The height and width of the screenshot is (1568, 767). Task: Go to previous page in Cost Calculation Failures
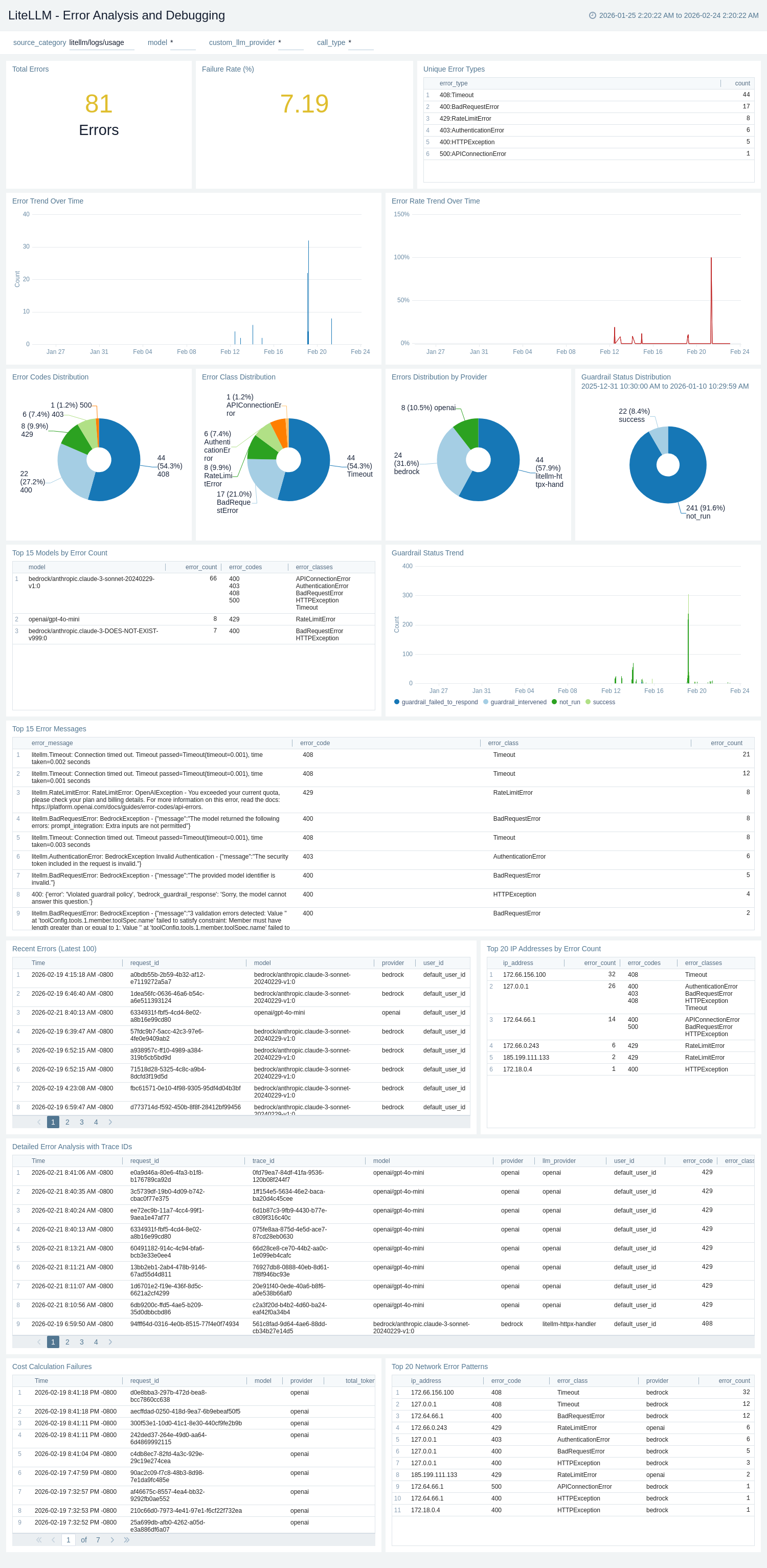point(53,1539)
